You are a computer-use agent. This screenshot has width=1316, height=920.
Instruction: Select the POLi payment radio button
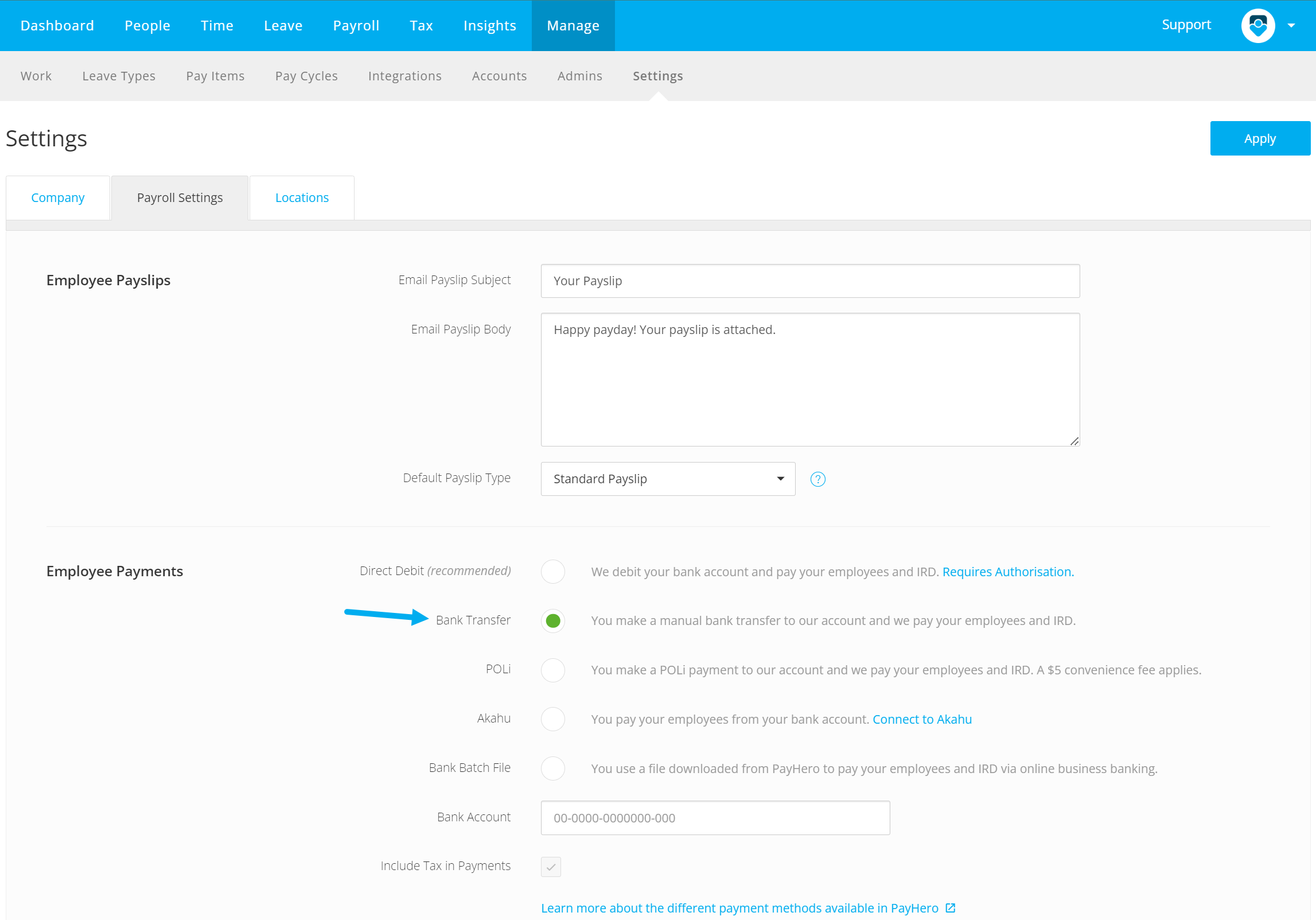point(553,670)
